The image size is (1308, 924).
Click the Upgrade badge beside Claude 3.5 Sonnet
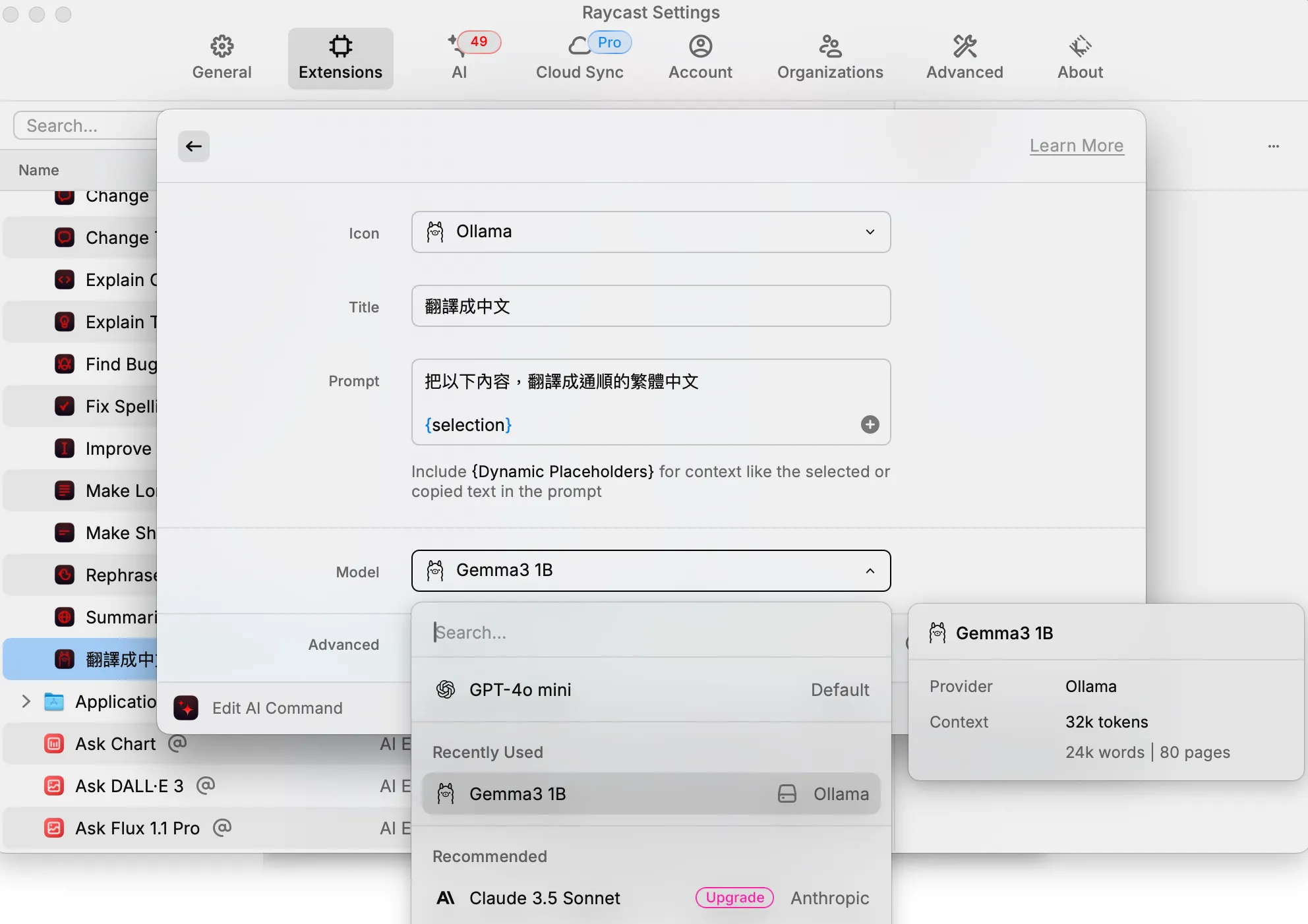coord(734,898)
